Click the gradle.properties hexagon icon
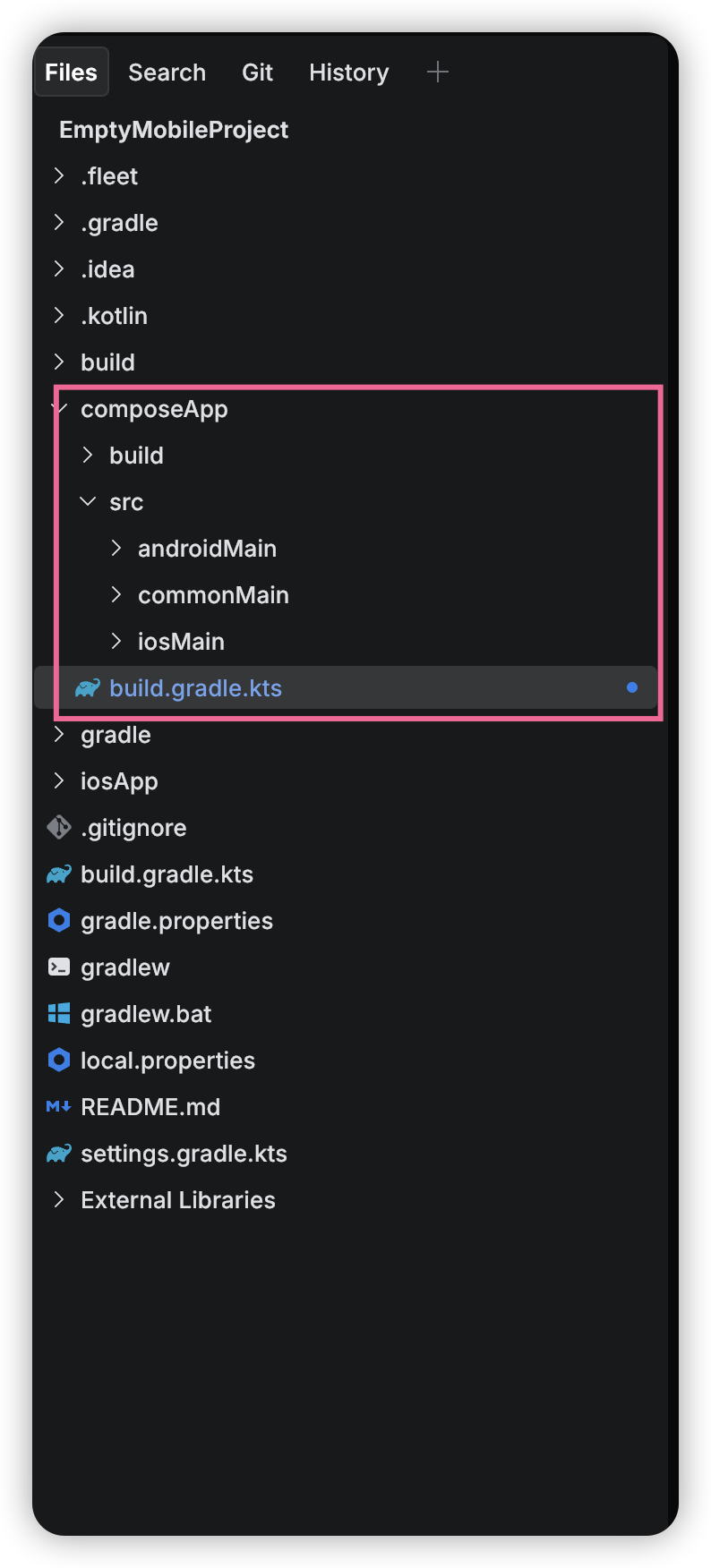Screen dimensions: 711x1568 click(59, 921)
